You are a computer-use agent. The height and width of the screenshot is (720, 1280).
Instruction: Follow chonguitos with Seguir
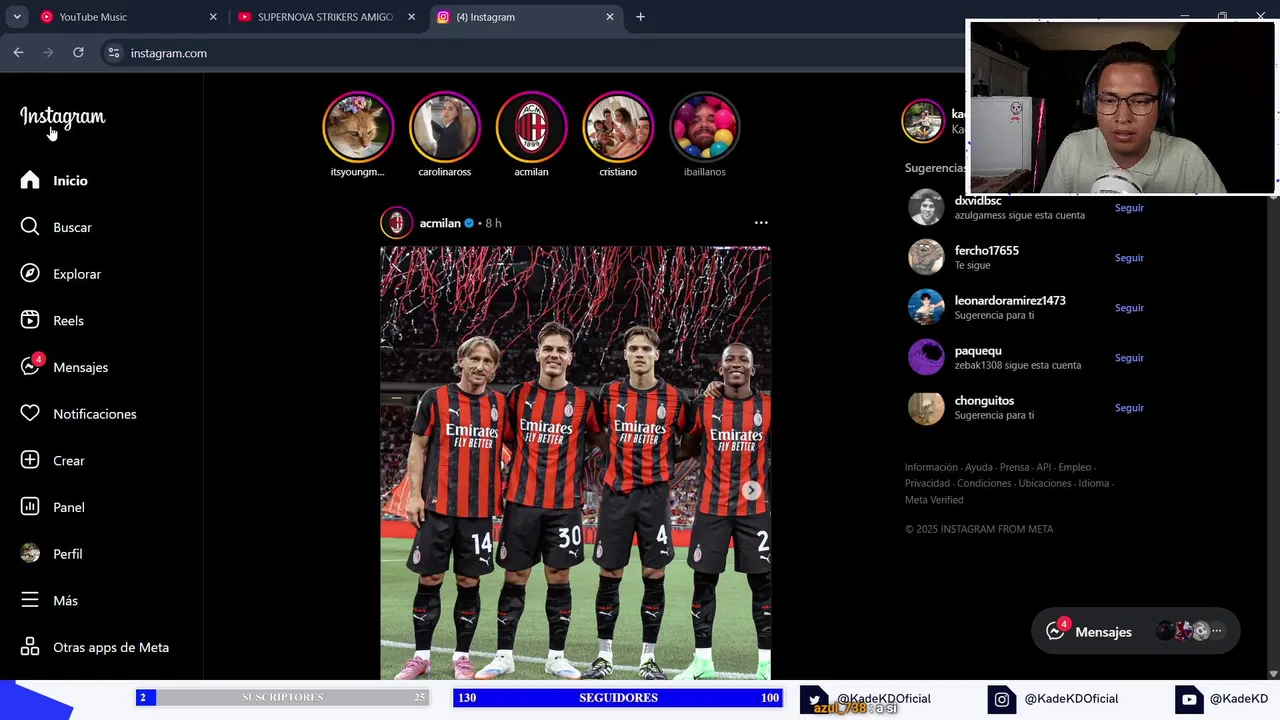coord(1129,408)
